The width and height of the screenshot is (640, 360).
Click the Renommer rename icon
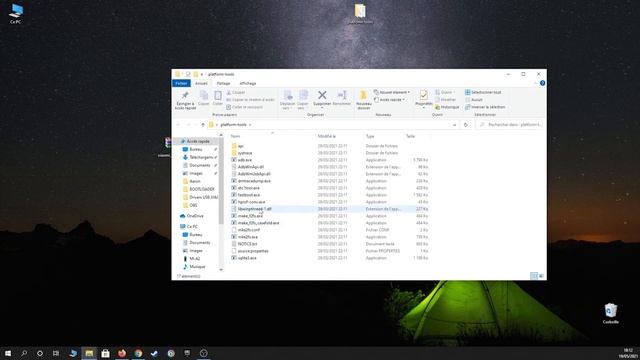[x=342, y=96]
